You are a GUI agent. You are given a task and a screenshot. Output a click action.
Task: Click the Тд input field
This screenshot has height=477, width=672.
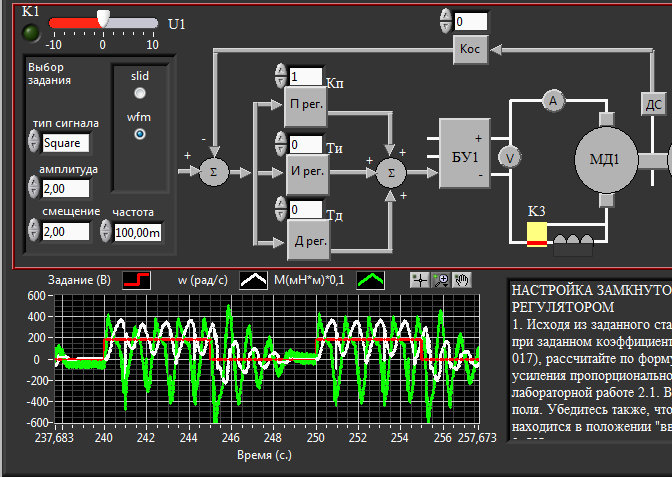306,210
